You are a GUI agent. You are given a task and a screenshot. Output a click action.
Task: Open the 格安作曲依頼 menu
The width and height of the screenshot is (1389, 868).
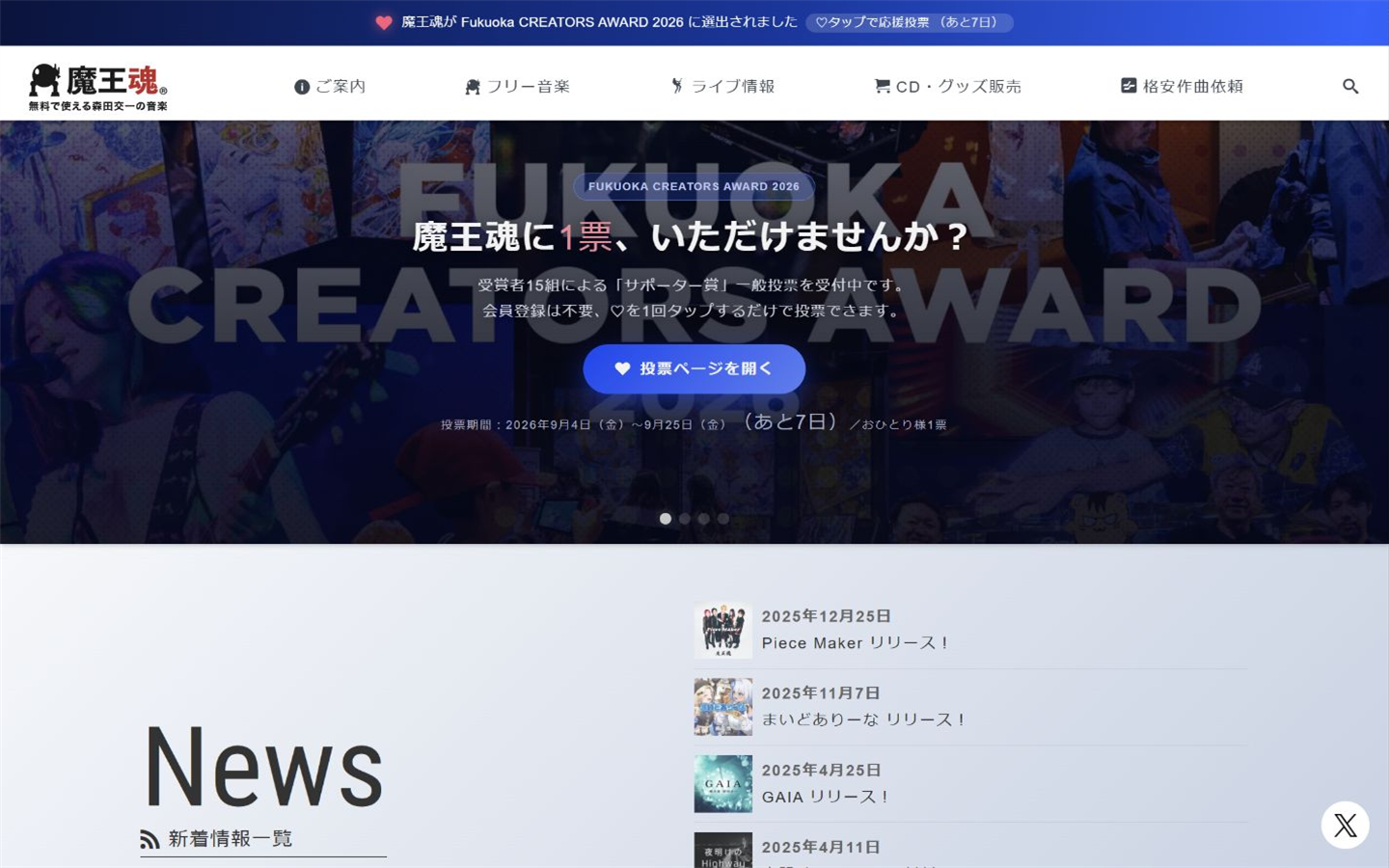point(1182,87)
